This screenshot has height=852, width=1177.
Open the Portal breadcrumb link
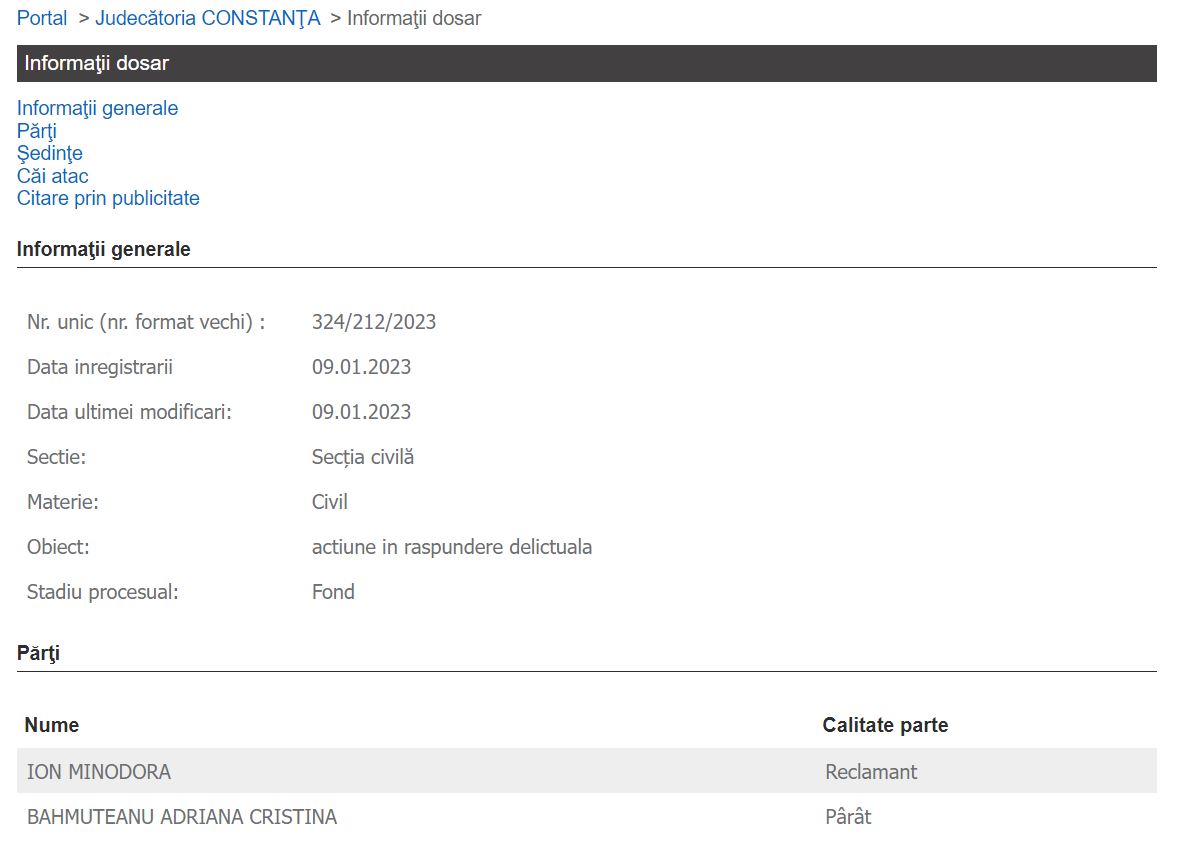click(x=42, y=18)
